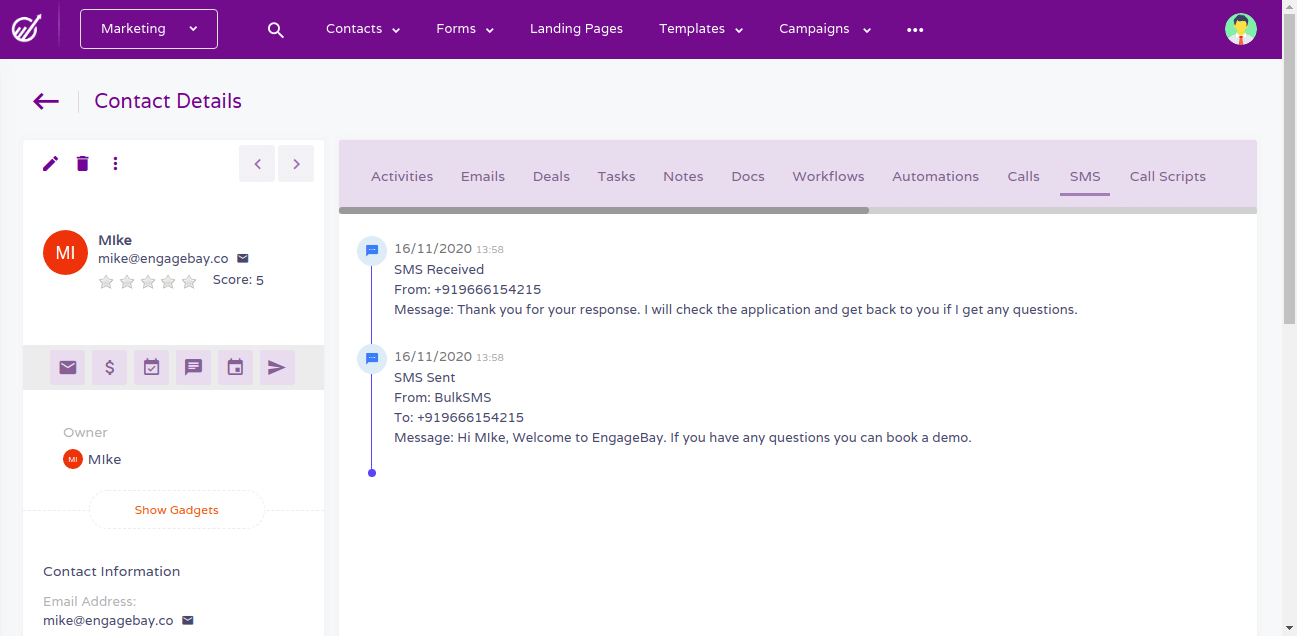
Task: Click owner MI small avatar
Action: pyautogui.click(x=72, y=459)
